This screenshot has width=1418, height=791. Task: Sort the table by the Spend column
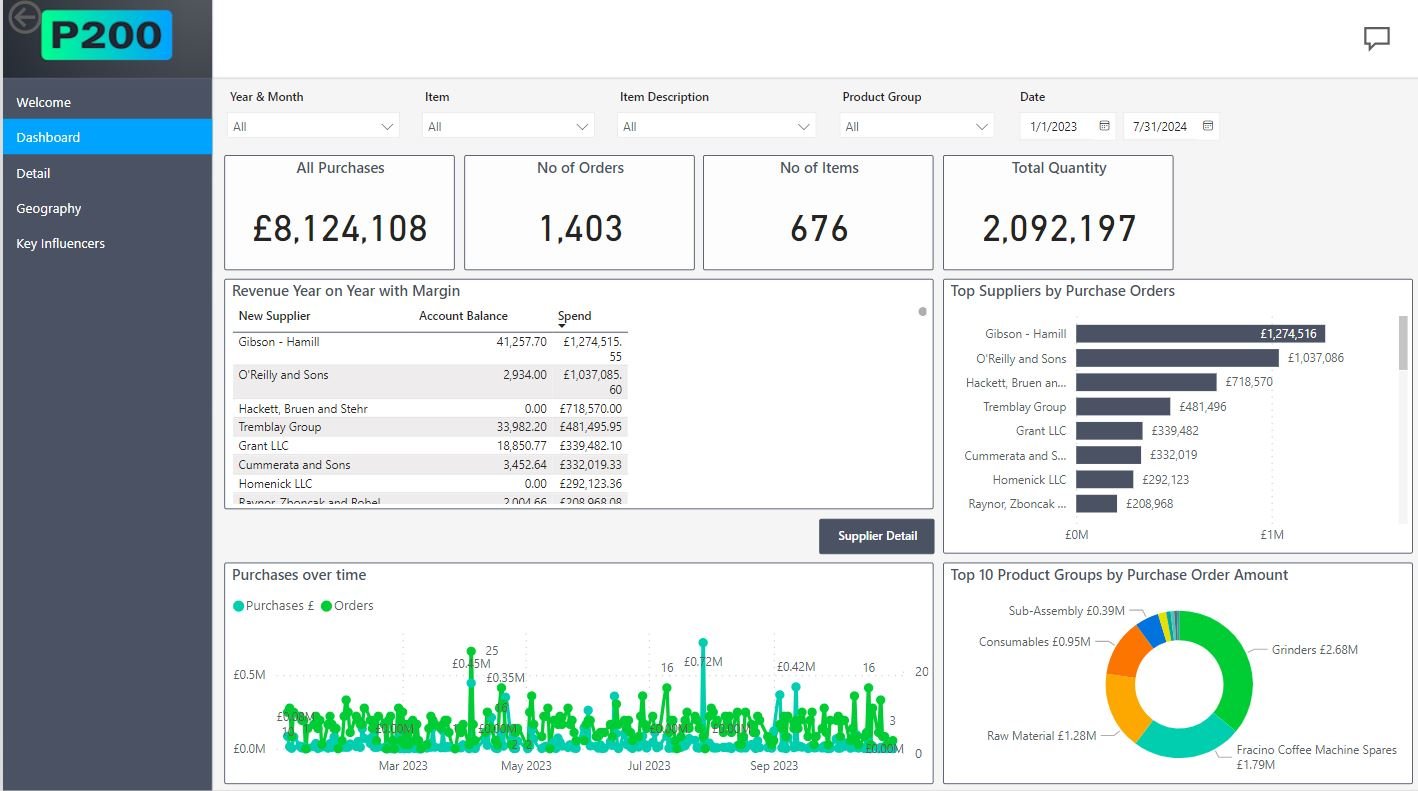574,316
